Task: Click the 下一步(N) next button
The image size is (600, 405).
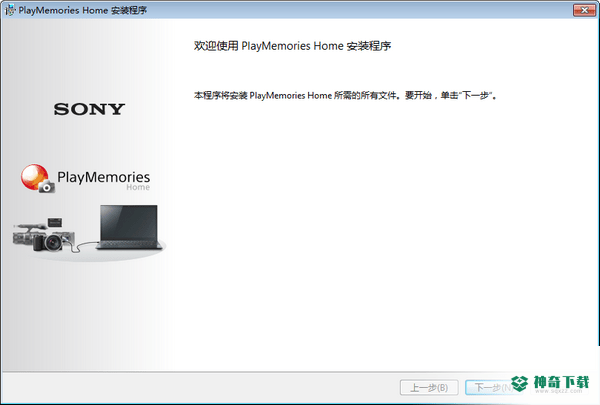Action: [x=494, y=388]
